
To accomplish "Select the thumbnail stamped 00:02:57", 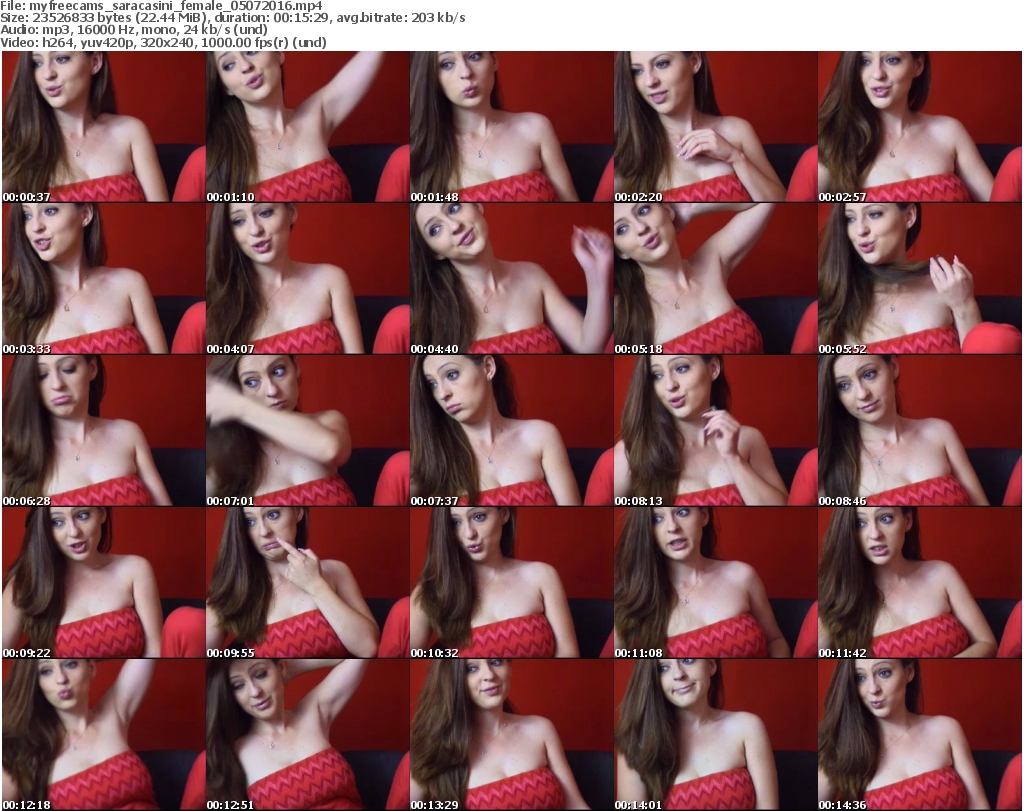I will 920,127.
